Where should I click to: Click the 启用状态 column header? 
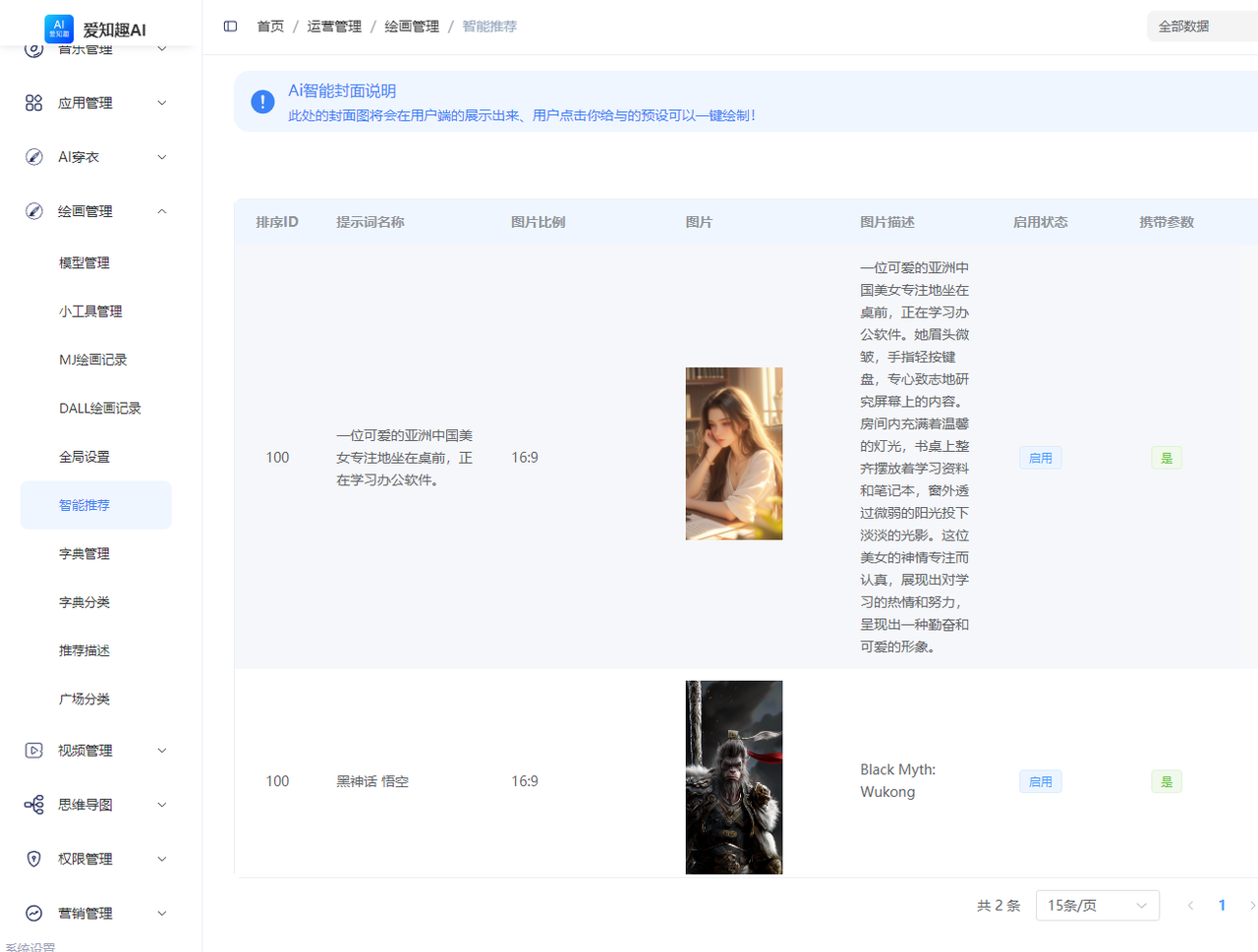pyautogui.click(x=1041, y=222)
